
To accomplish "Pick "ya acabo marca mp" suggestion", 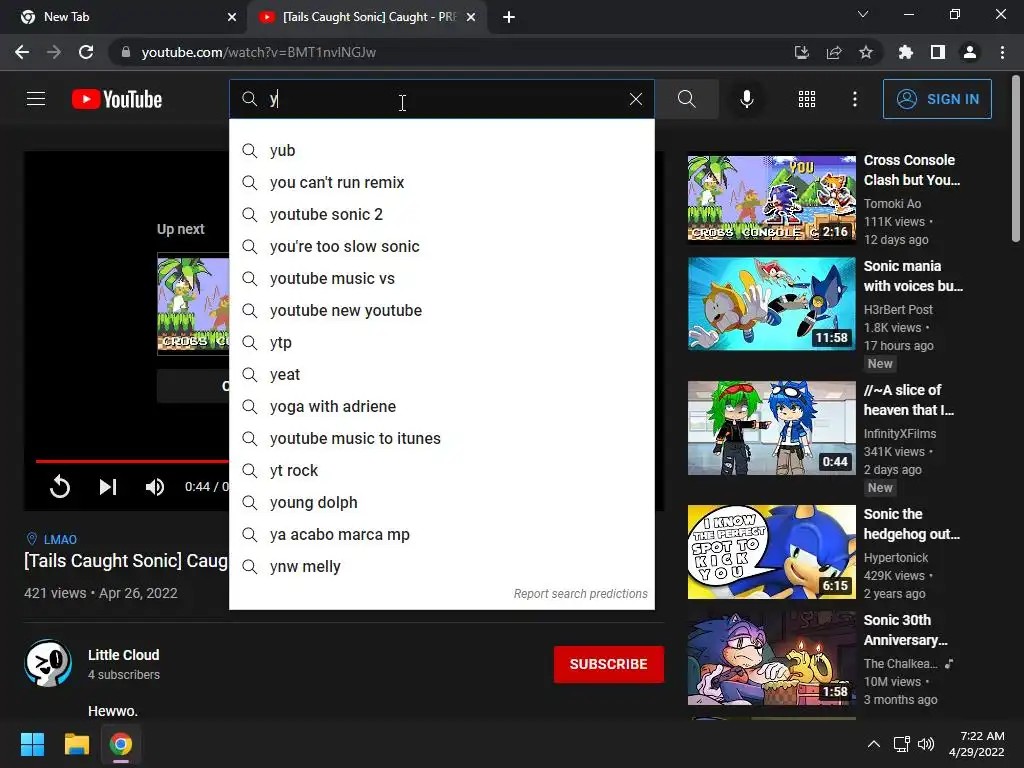I will tap(441, 534).
